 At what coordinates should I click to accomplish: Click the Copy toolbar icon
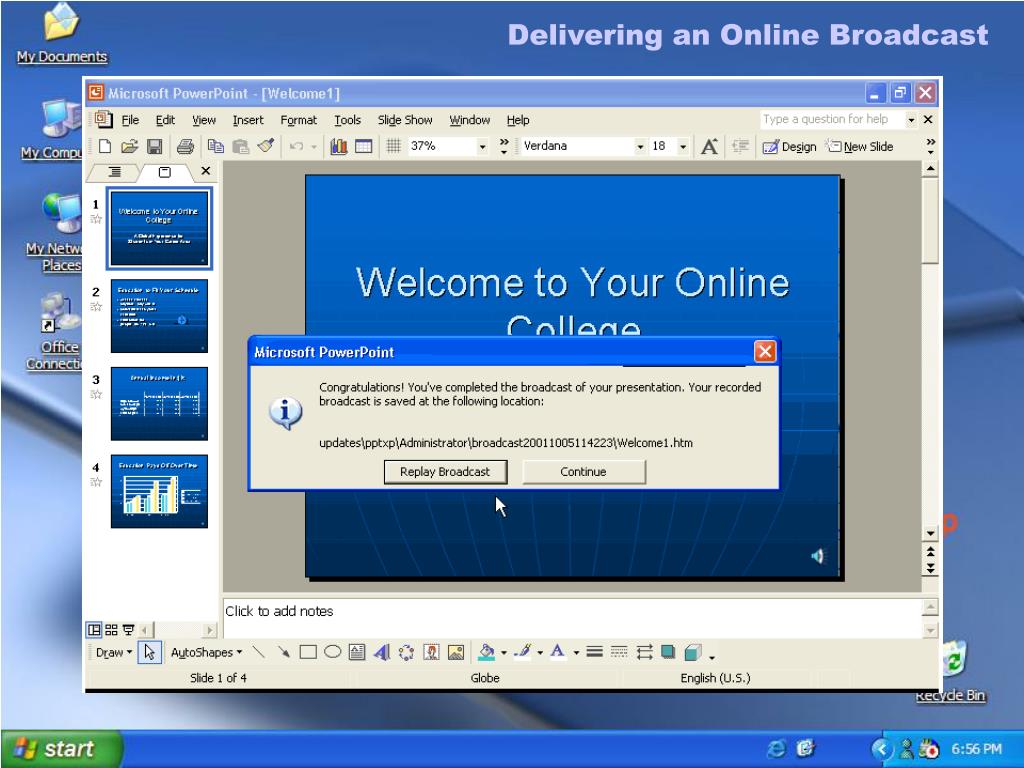point(216,146)
